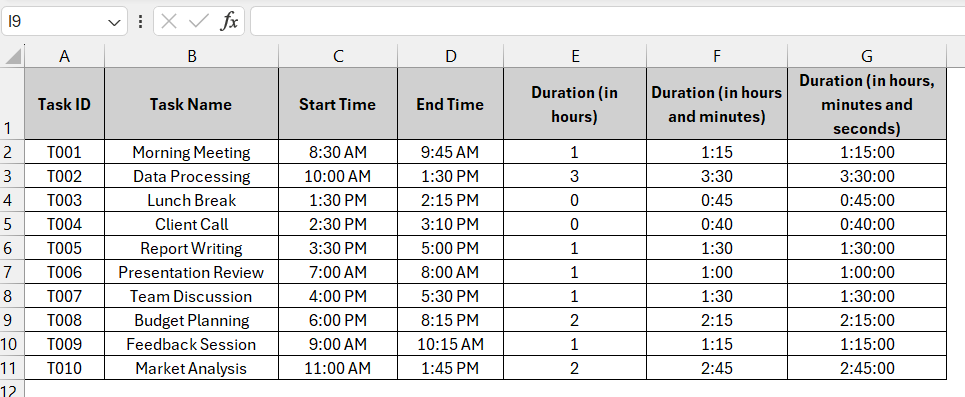
Task: Open the Name Box dropdown arrow
Action: point(114,22)
